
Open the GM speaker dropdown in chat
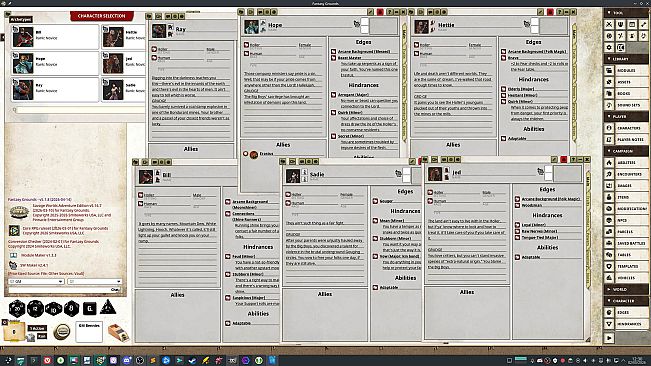[36, 281]
